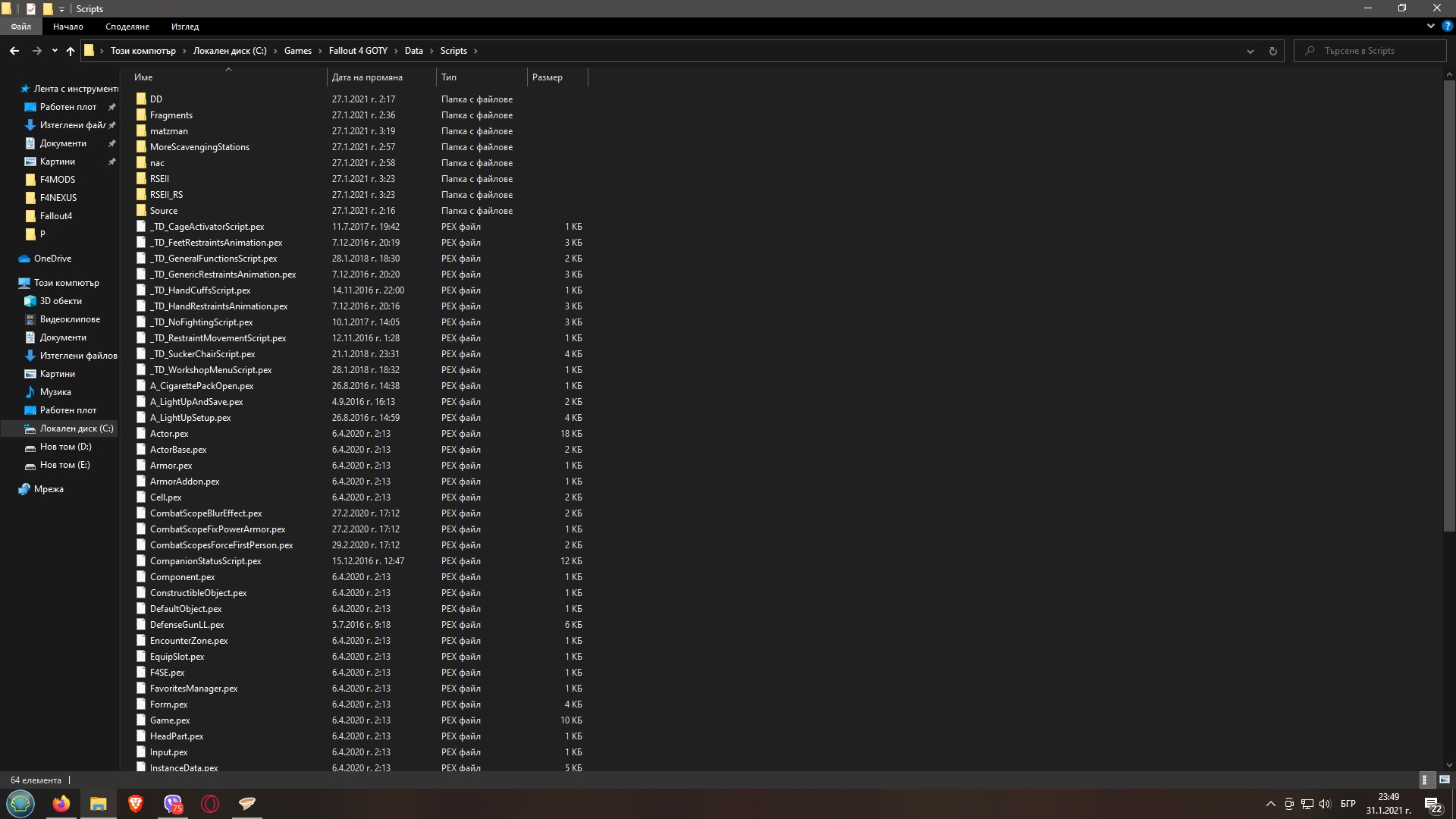Open recent locations dropdown arrow
The height and width of the screenshot is (819, 1456).
[55, 51]
